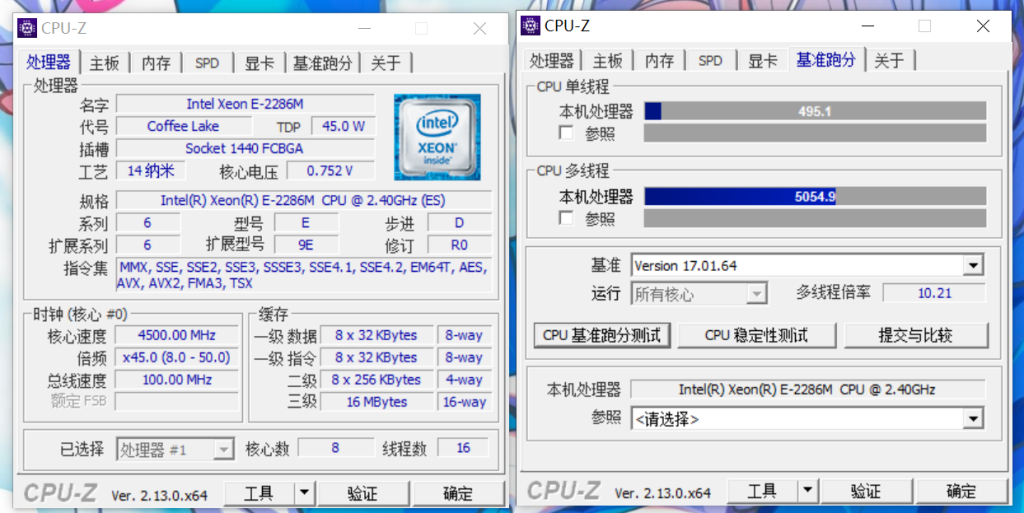Viewport: 1024px width, 513px height.
Task: Open the 已选择 处理器 #1 dropdown
Action: click(223, 449)
